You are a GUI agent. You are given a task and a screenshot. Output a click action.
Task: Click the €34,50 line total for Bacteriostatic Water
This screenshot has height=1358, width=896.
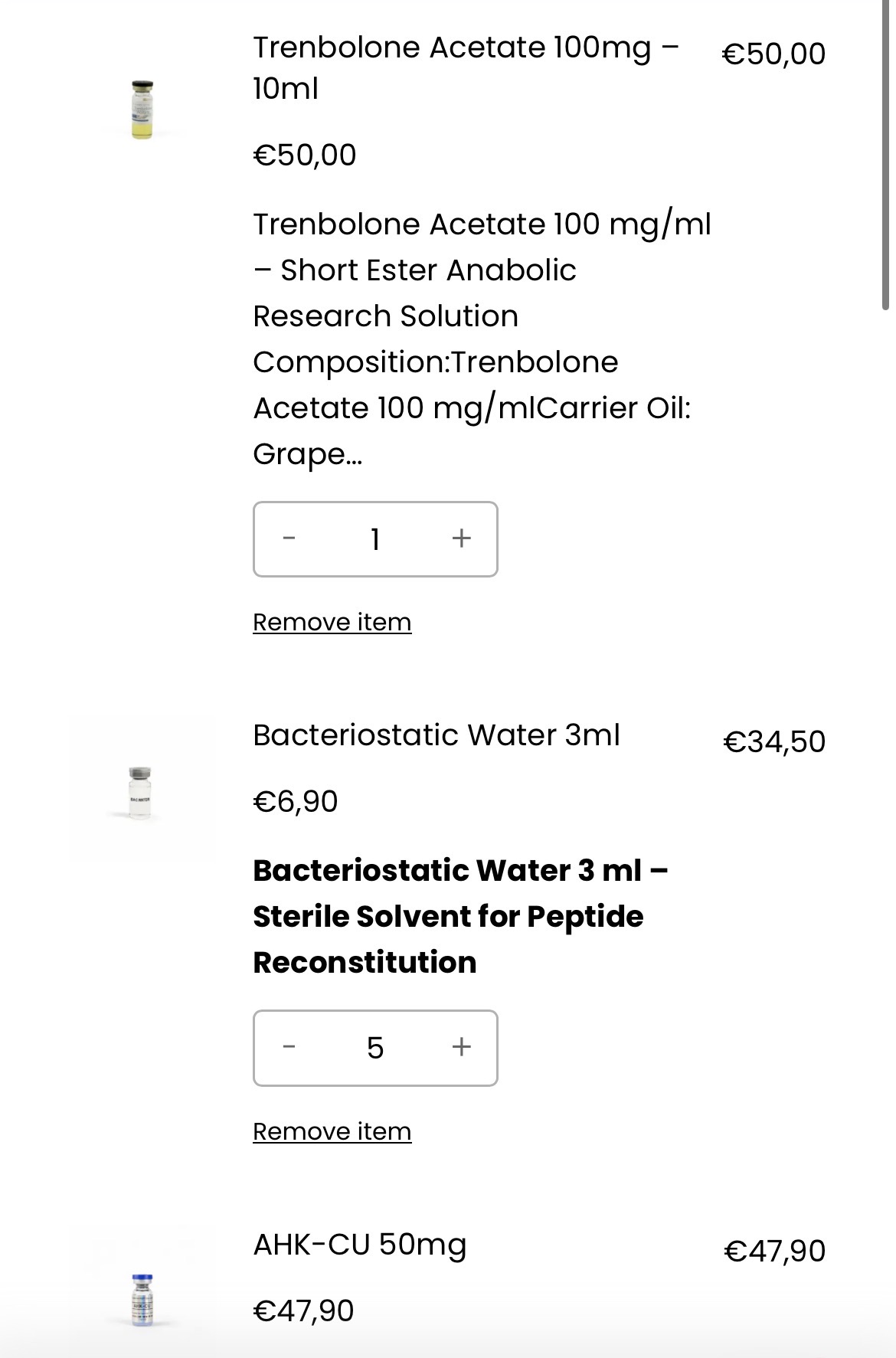point(774,741)
